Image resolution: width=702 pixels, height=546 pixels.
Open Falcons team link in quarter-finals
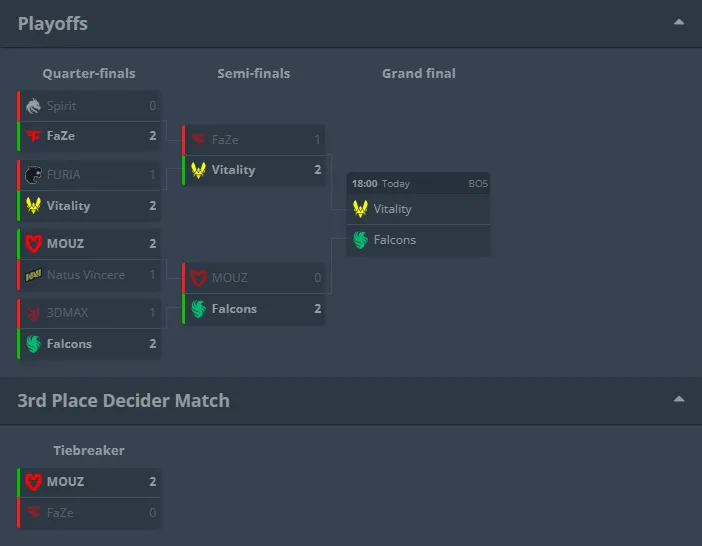[69, 344]
